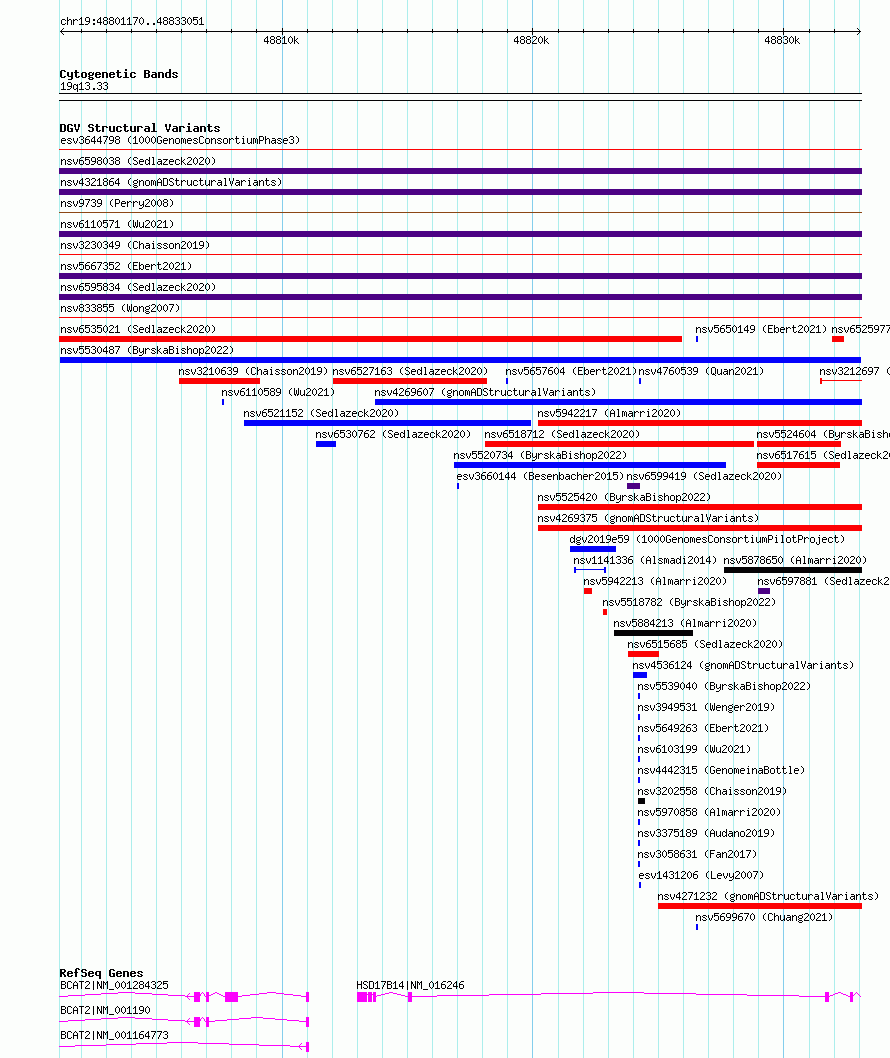Click the Cytogenetic Bands track heading
The height and width of the screenshot is (1058, 890).
point(119,74)
